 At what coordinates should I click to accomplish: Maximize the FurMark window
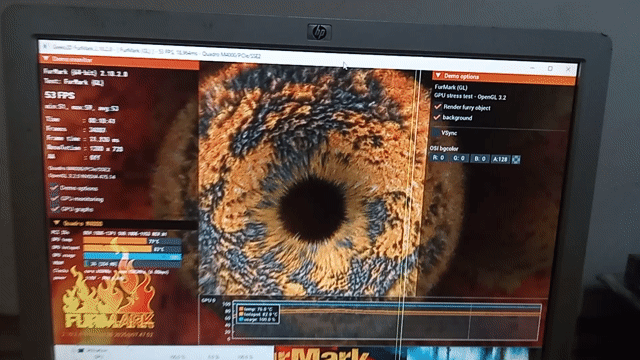coord(550,69)
